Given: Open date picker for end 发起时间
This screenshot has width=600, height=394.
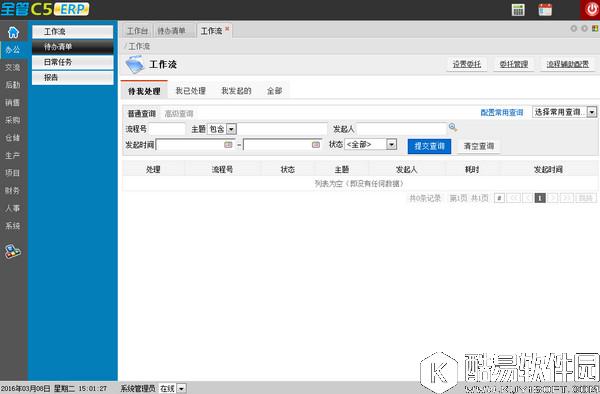Looking at the screenshot, I should point(316,145).
